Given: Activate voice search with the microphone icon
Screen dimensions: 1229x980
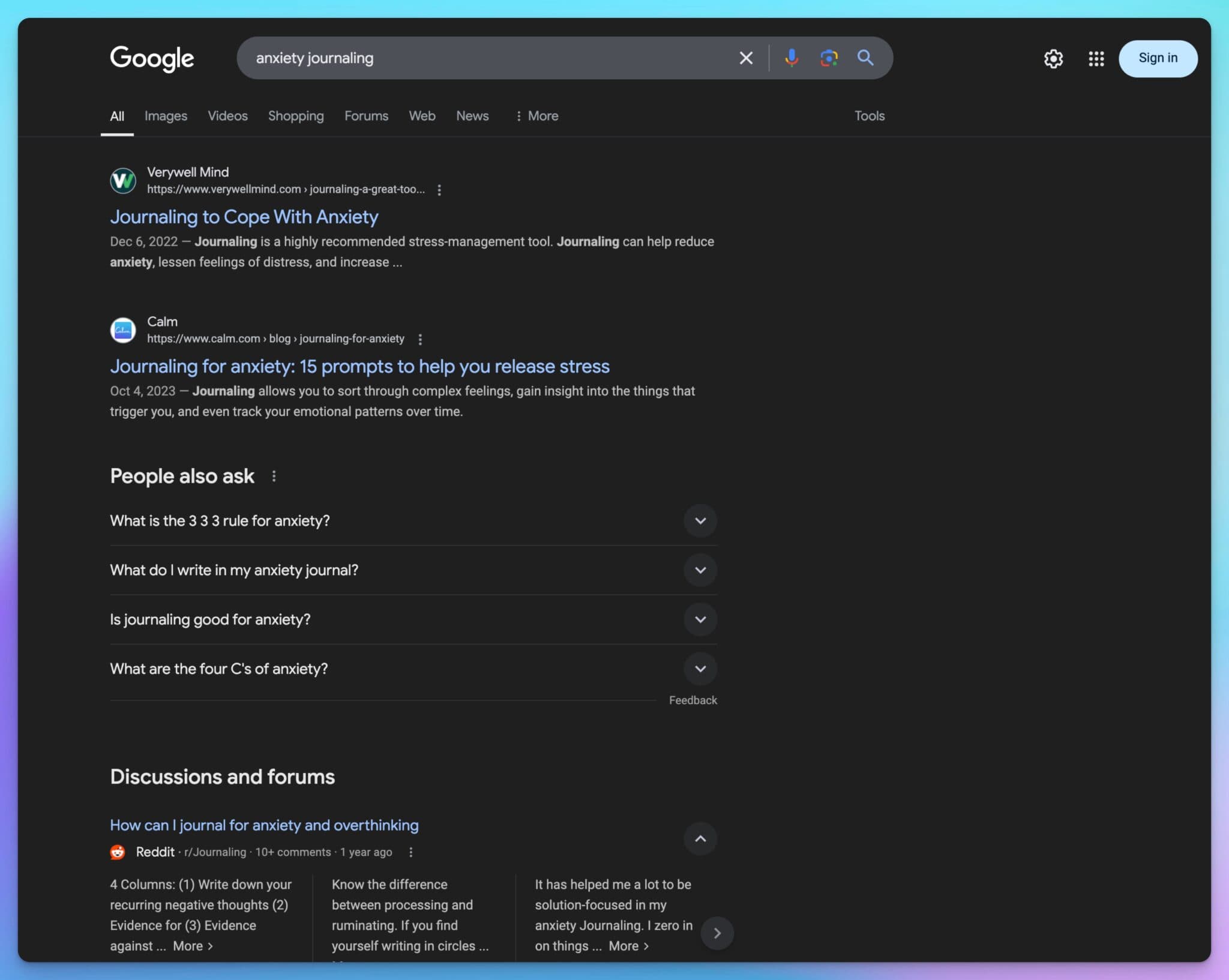Looking at the screenshot, I should coord(791,58).
